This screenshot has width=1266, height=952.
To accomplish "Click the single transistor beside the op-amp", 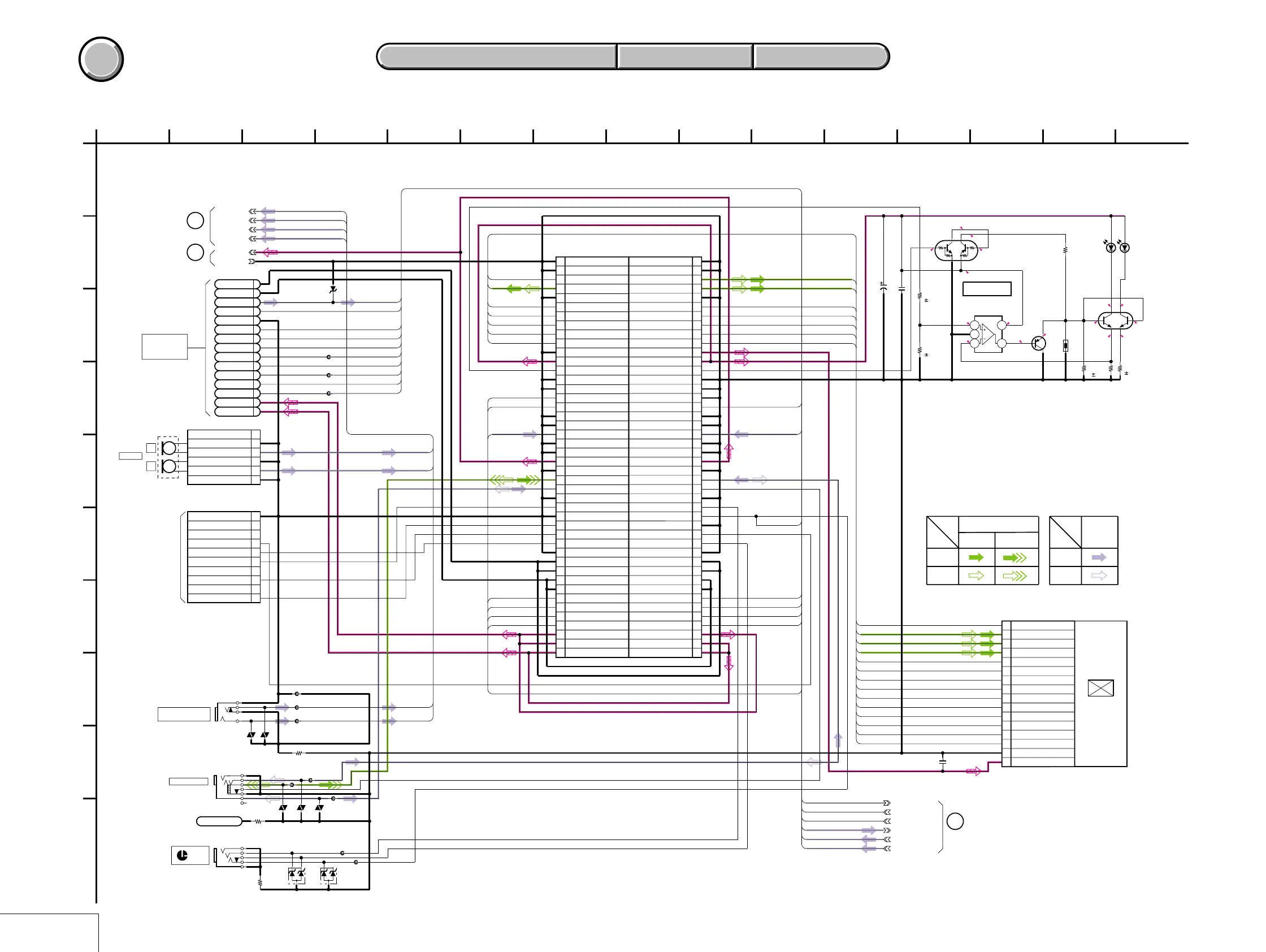I will [1038, 344].
